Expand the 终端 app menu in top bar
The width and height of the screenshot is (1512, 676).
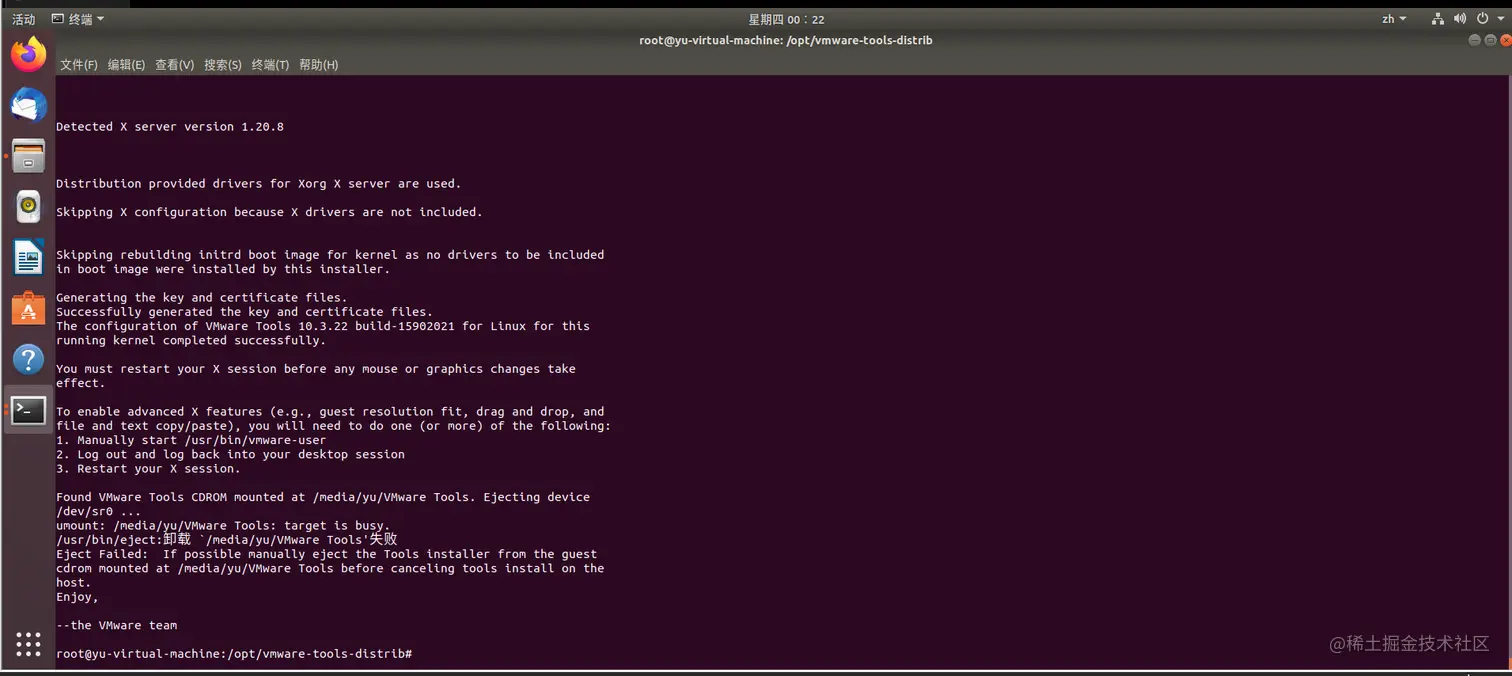click(x=78, y=19)
